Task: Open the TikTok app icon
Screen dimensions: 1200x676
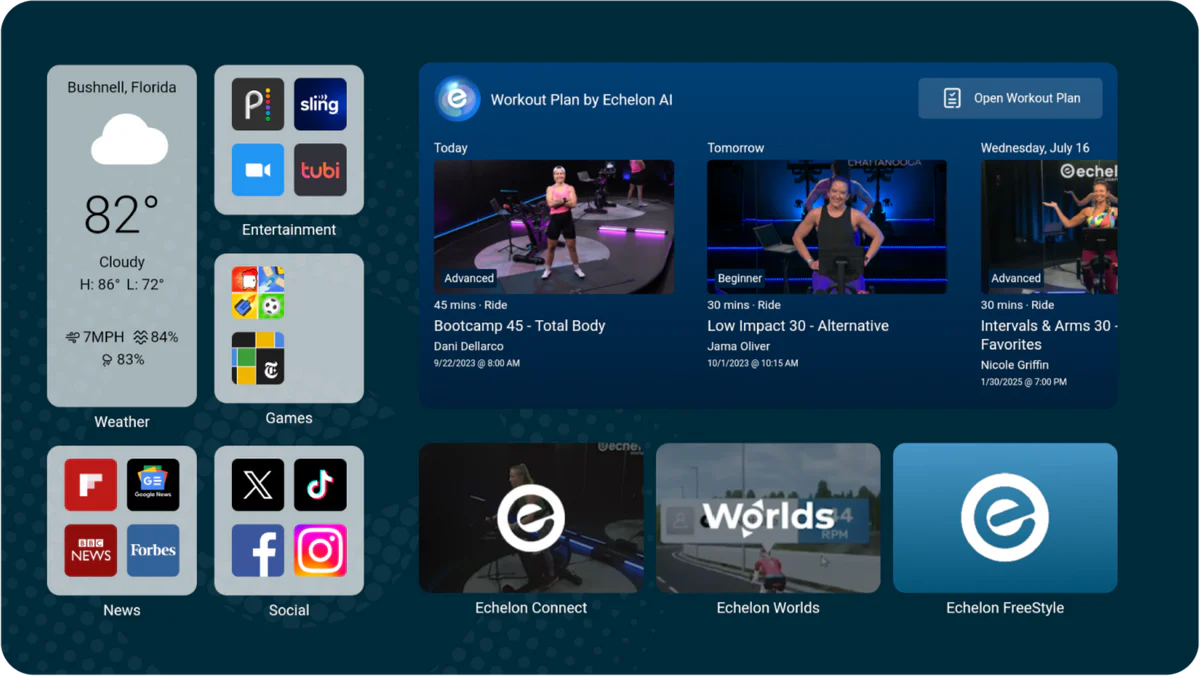Action: 320,485
